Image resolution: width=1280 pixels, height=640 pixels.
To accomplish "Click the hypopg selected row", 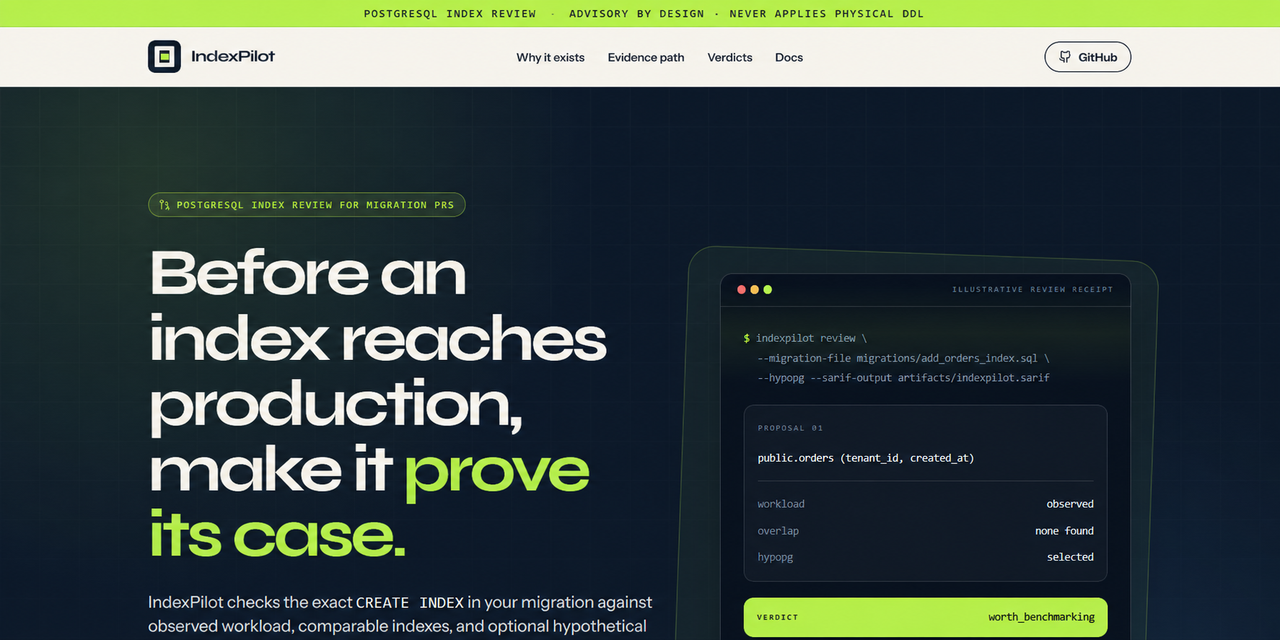I will 926,557.
